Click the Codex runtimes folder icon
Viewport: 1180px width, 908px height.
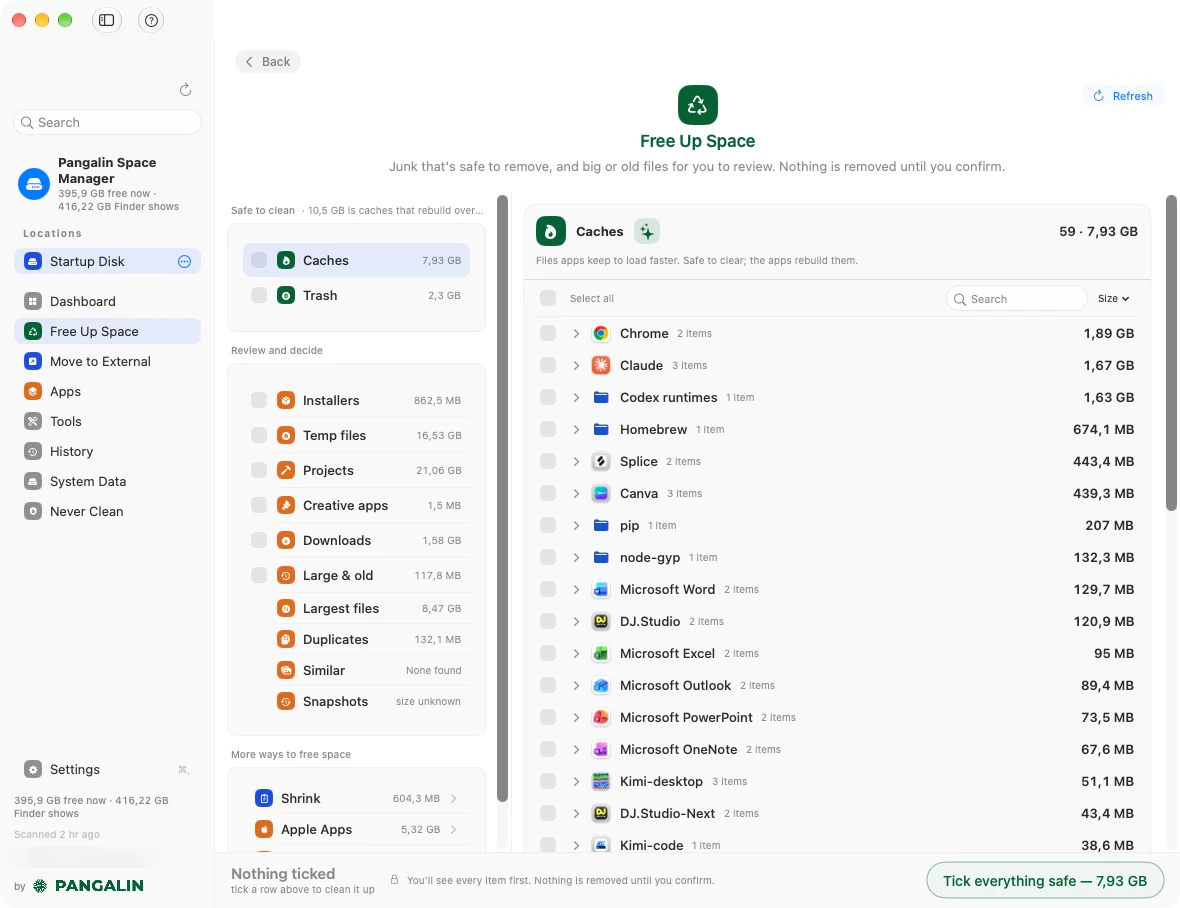[x=601, y=397]
